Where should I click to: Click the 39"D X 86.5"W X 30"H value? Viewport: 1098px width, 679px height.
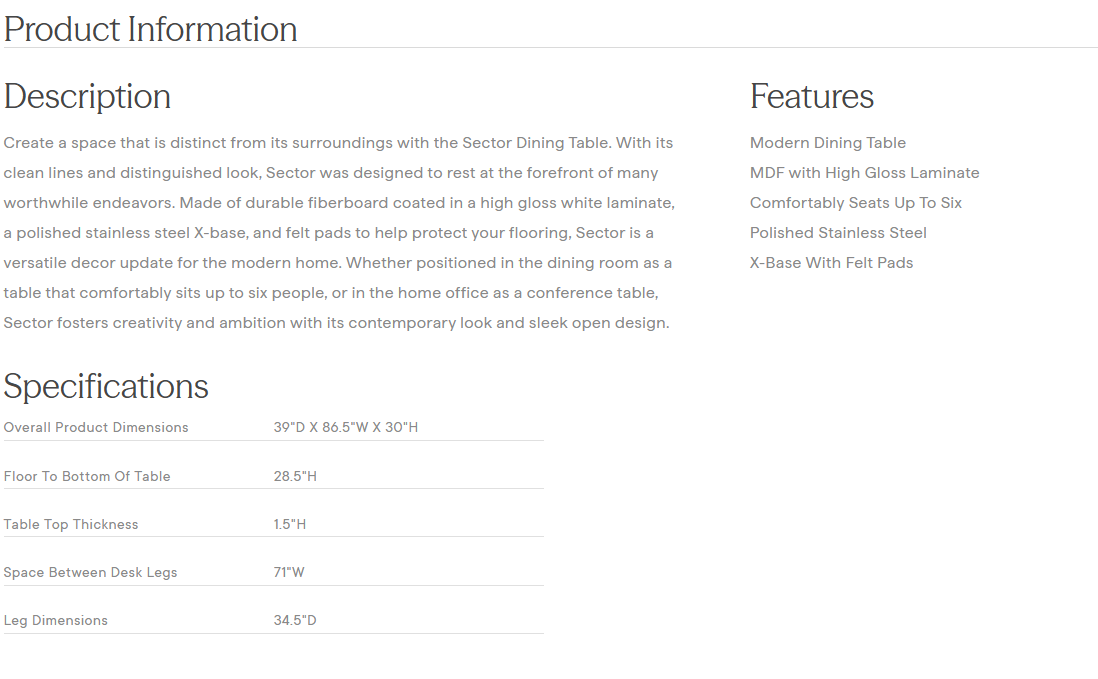coord(345,427)
